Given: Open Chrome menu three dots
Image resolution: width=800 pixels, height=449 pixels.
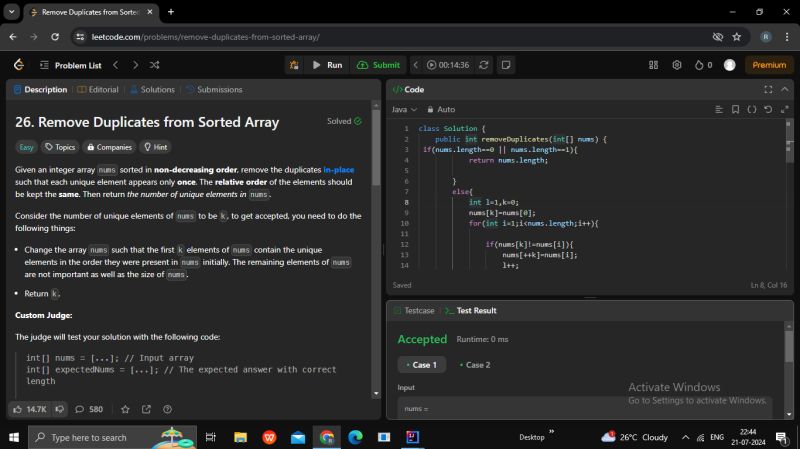Looking at the screenshot, I should pos(787,37).
